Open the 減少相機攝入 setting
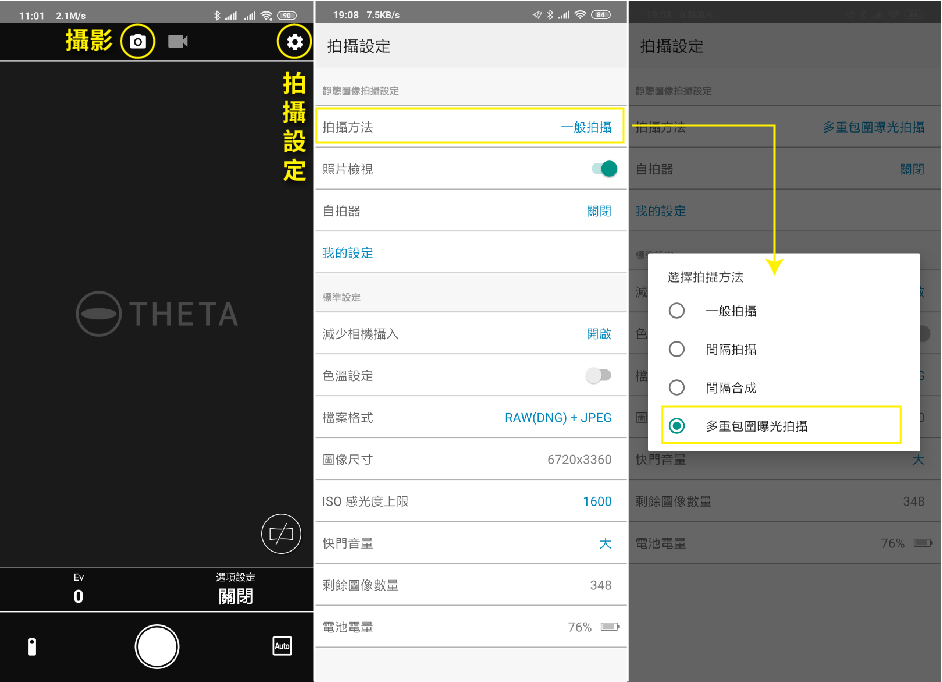 [469, 333]
